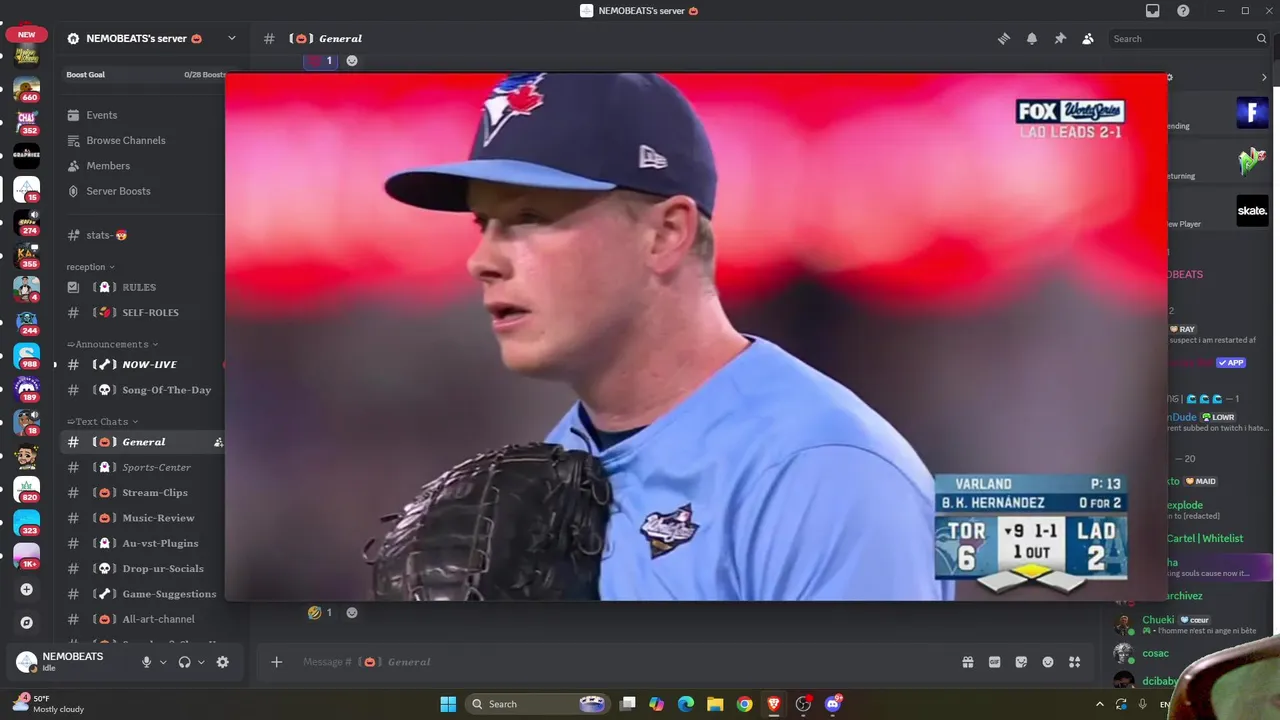Show pinned messages pin icon
1280x720 pixels.
tap(1060, 39)
